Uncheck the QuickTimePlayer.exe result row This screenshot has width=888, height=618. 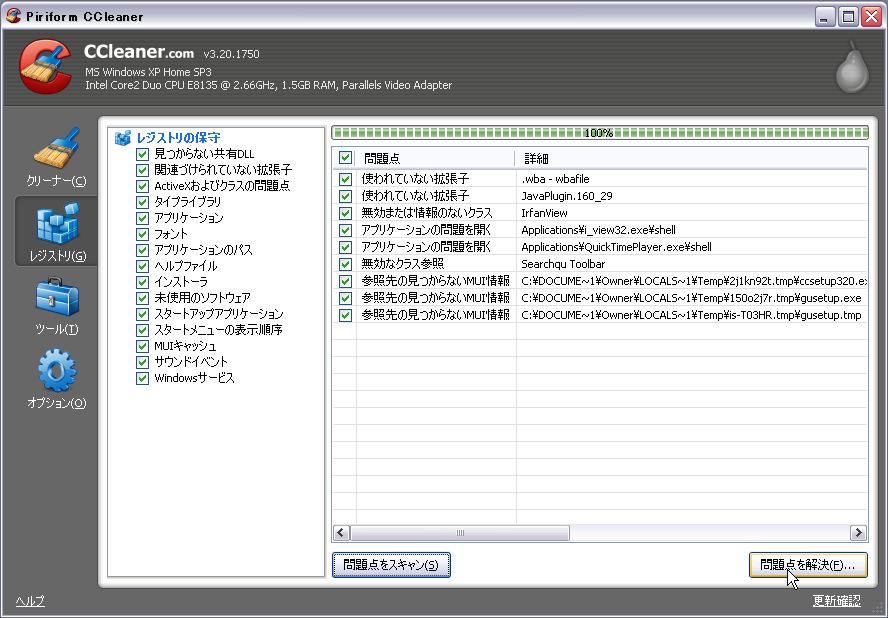tap(345, 247)
